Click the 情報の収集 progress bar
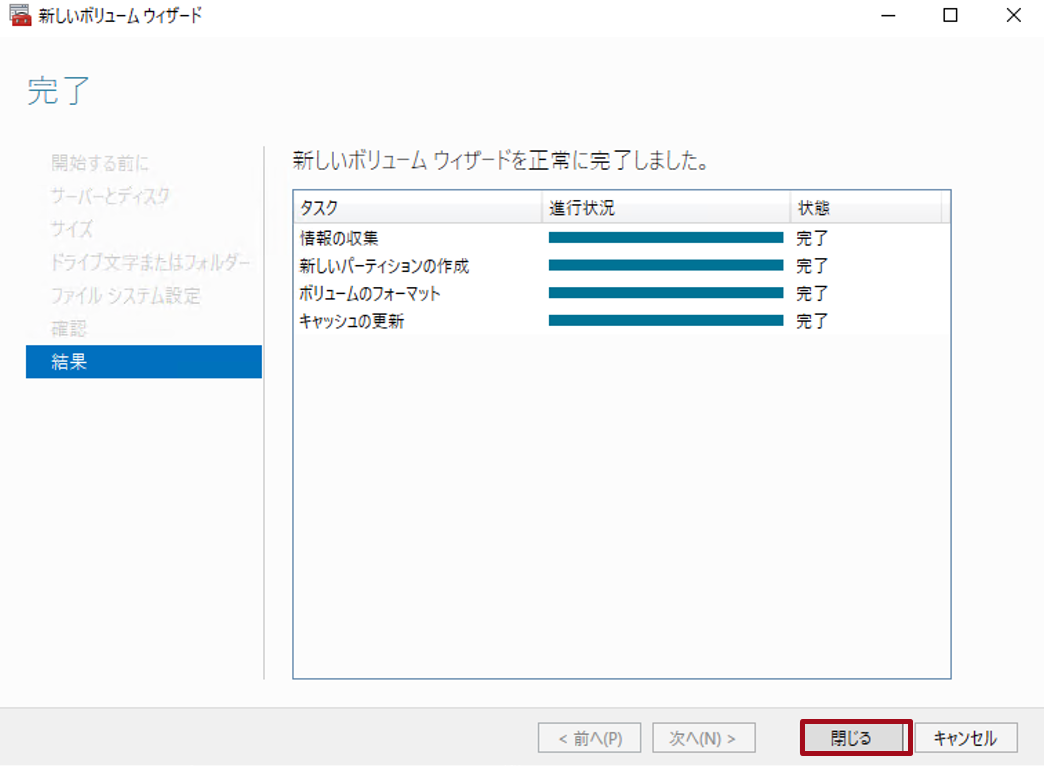This screenshot has width=1044, height=766. (x=665, y=237)
